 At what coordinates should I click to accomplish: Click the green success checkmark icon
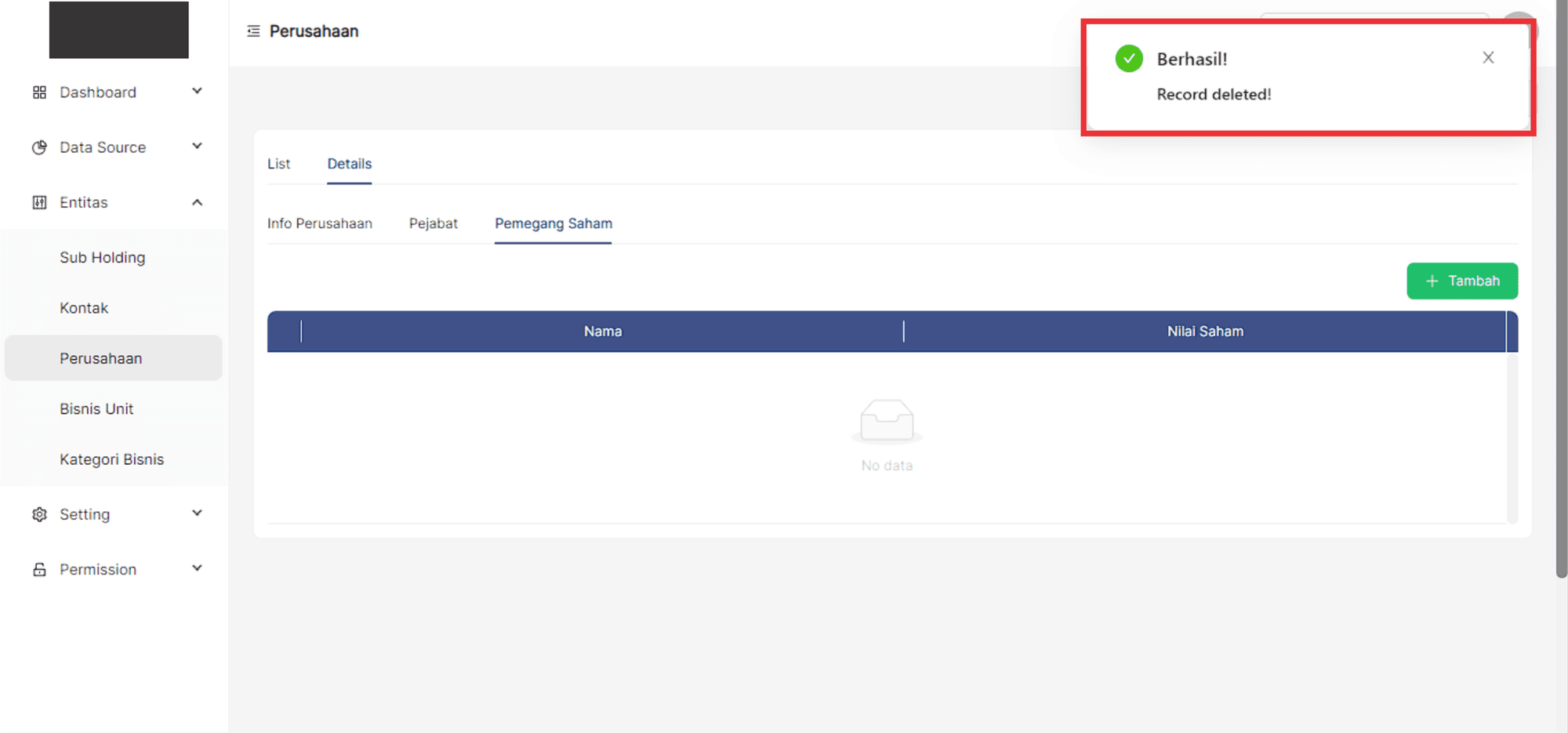pos(1129,59)
